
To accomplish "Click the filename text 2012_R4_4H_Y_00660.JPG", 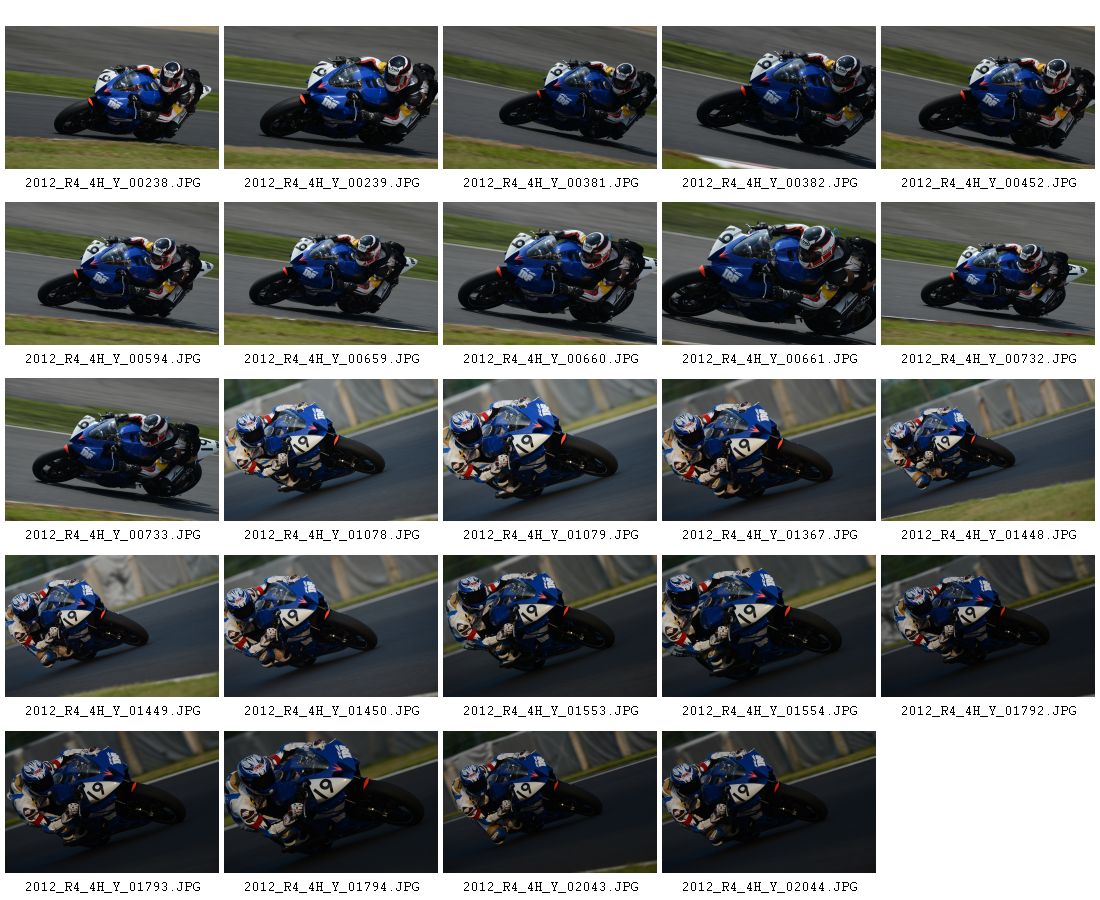I will click(x=551, y=358).
